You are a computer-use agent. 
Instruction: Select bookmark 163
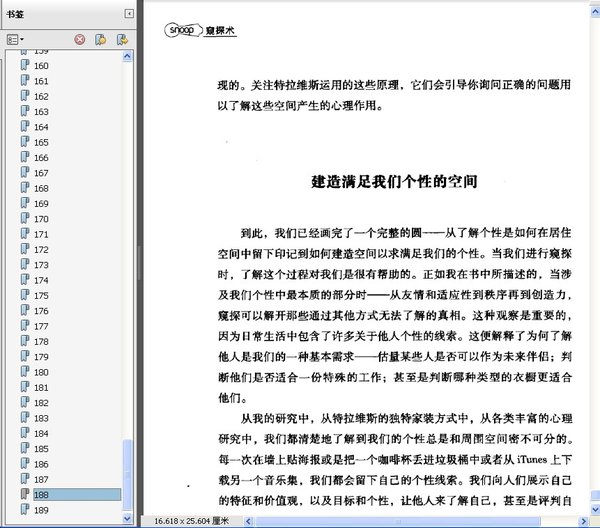[x=41, y=112]
